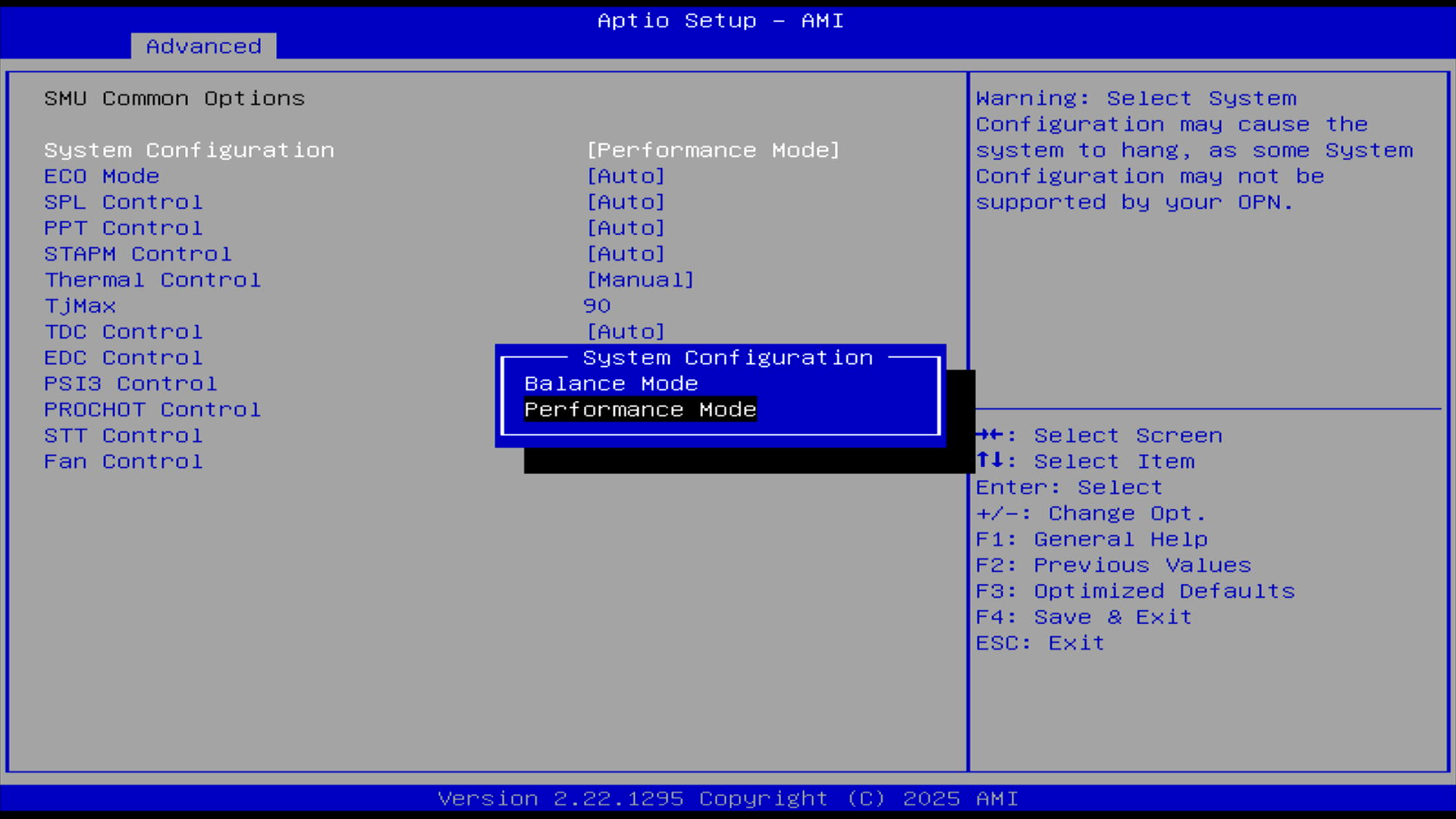Select the PSI3 Control item

[130, 384]
